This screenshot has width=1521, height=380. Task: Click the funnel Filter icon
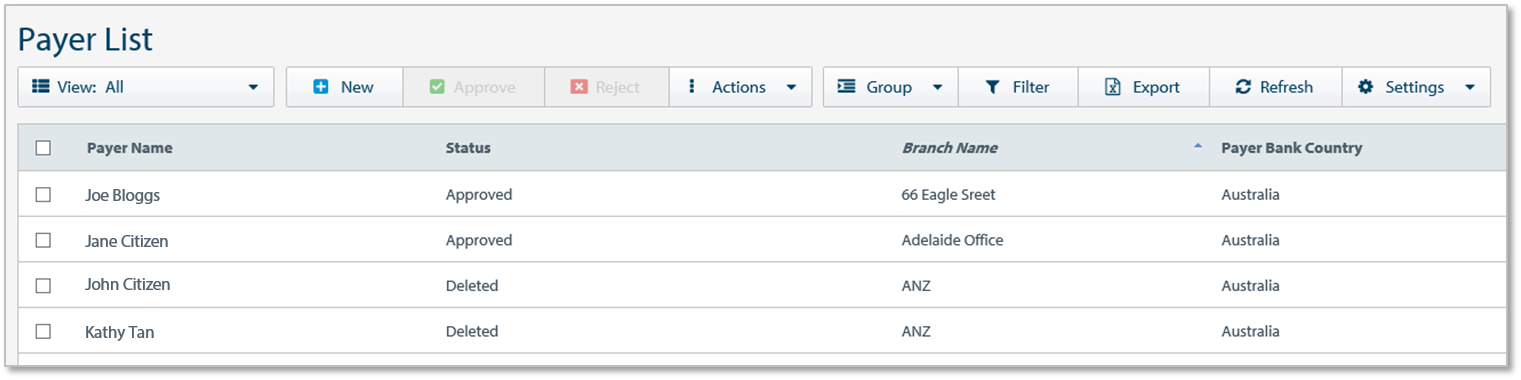point(993,87)
